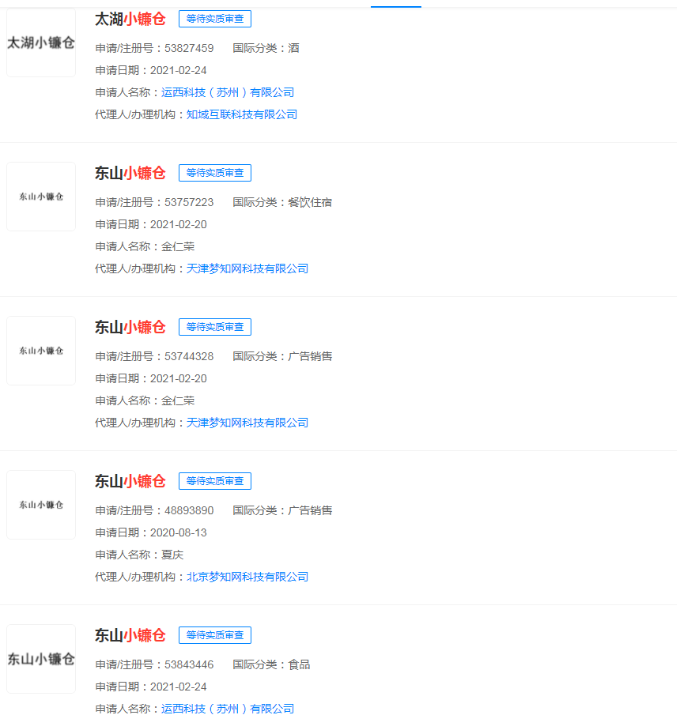Open the 太湖小镰仓 trademark thumbnail image

[41, 42]
